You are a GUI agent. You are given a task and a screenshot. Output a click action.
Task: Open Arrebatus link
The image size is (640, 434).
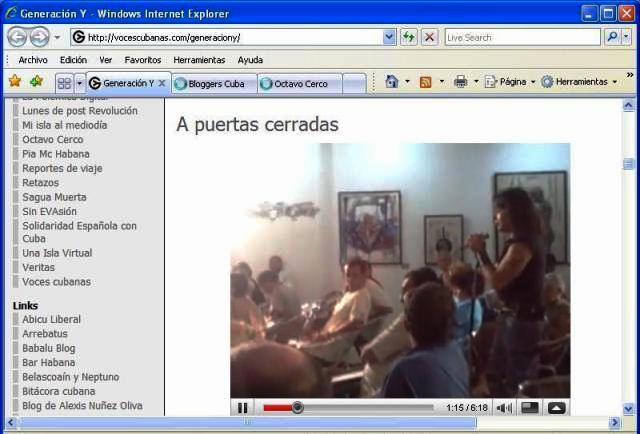45,334
